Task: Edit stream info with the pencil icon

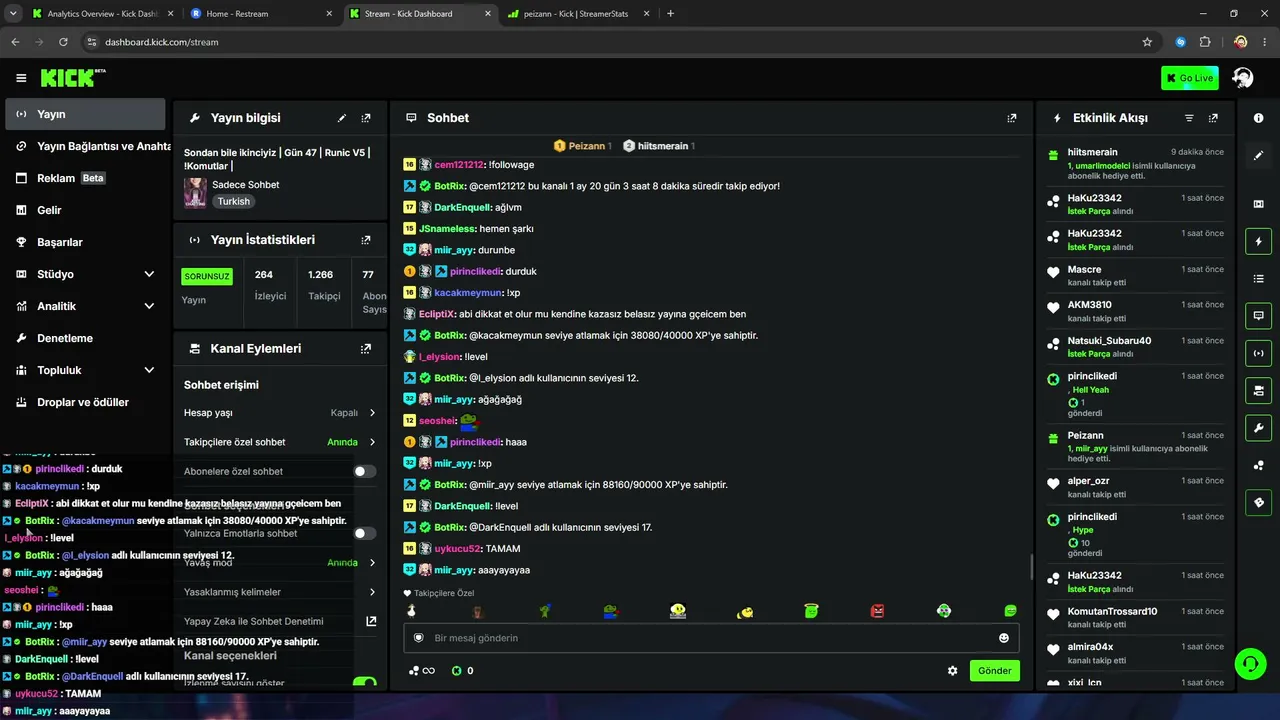Action: [x=342, y=118]
